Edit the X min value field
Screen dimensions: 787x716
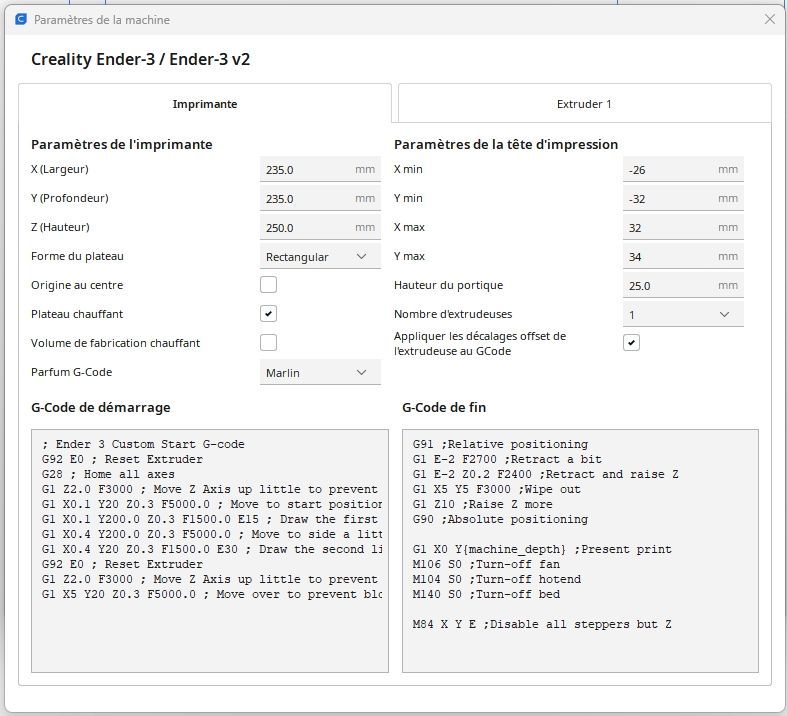(683, 170)
